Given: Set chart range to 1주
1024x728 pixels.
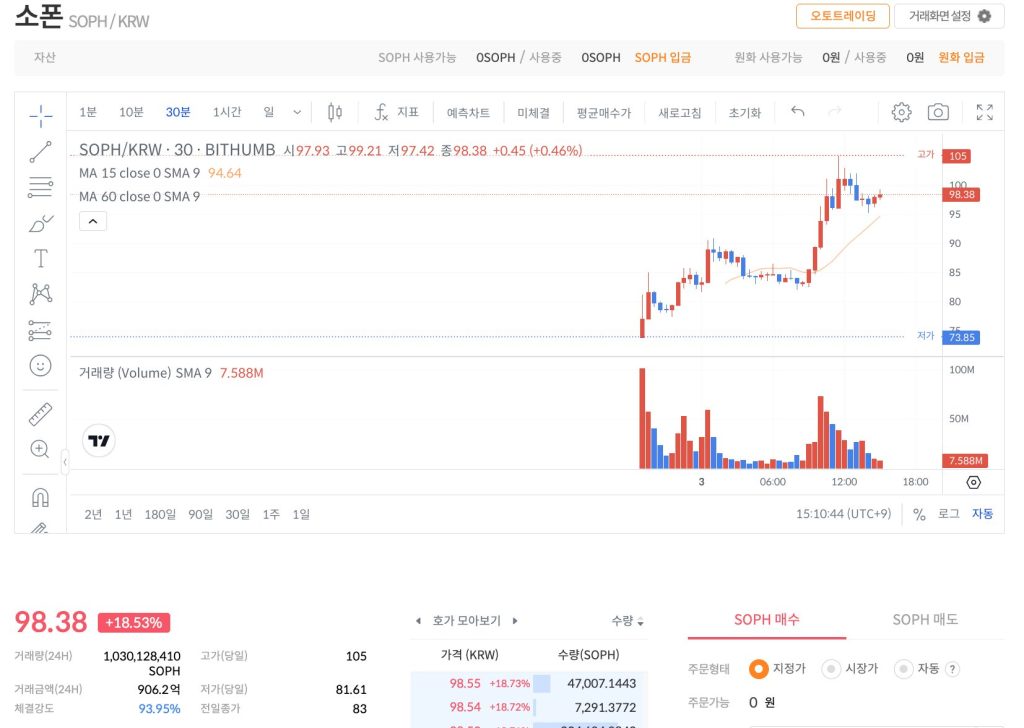Looking at the screenshot, I should [x=271, y=514].
